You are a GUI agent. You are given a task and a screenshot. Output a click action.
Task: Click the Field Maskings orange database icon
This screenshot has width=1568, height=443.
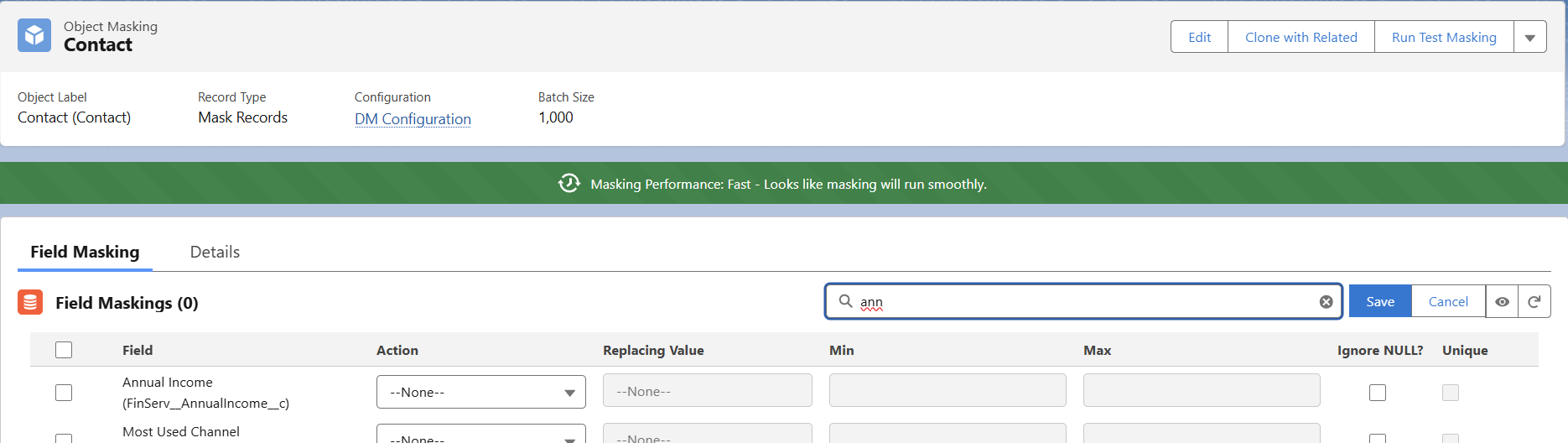pos(30,302)
